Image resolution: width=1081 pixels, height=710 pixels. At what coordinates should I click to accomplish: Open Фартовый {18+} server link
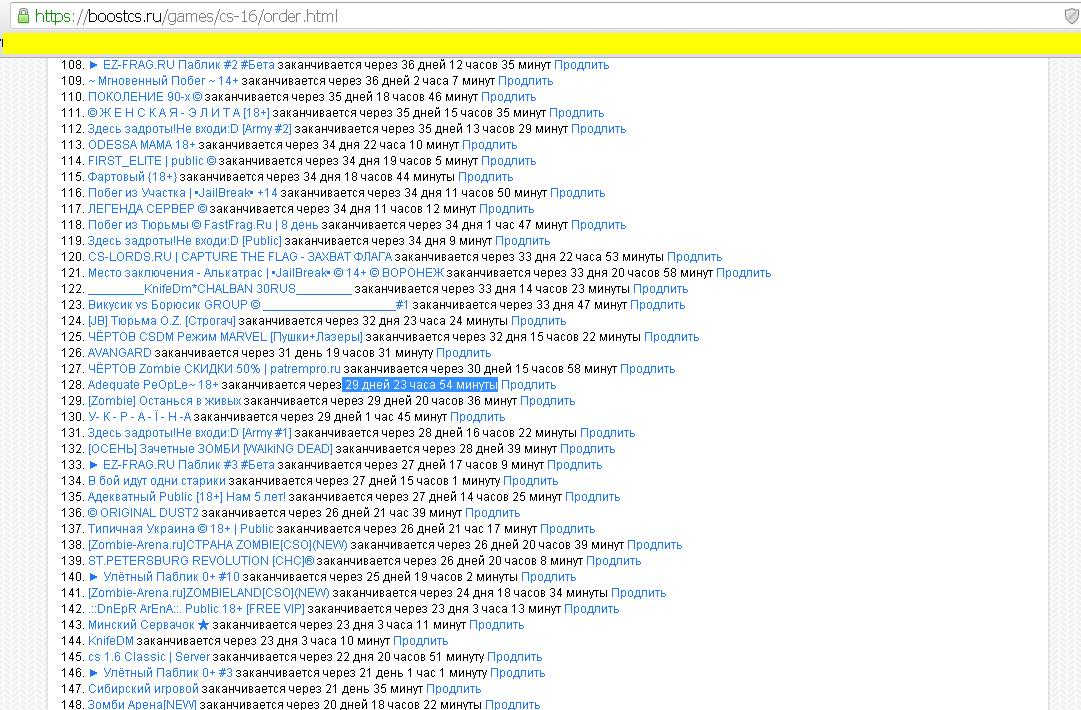pos(132,176)
